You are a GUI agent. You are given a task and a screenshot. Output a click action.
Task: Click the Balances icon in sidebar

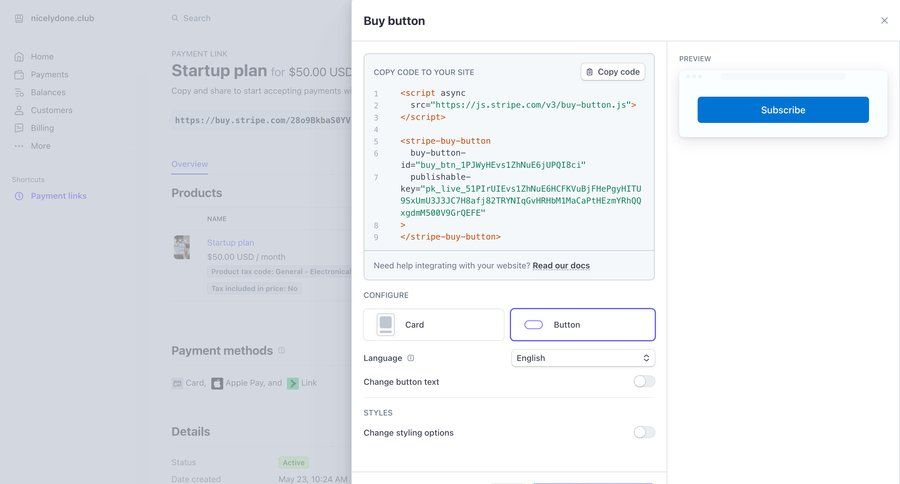click(x=19, y=92)
